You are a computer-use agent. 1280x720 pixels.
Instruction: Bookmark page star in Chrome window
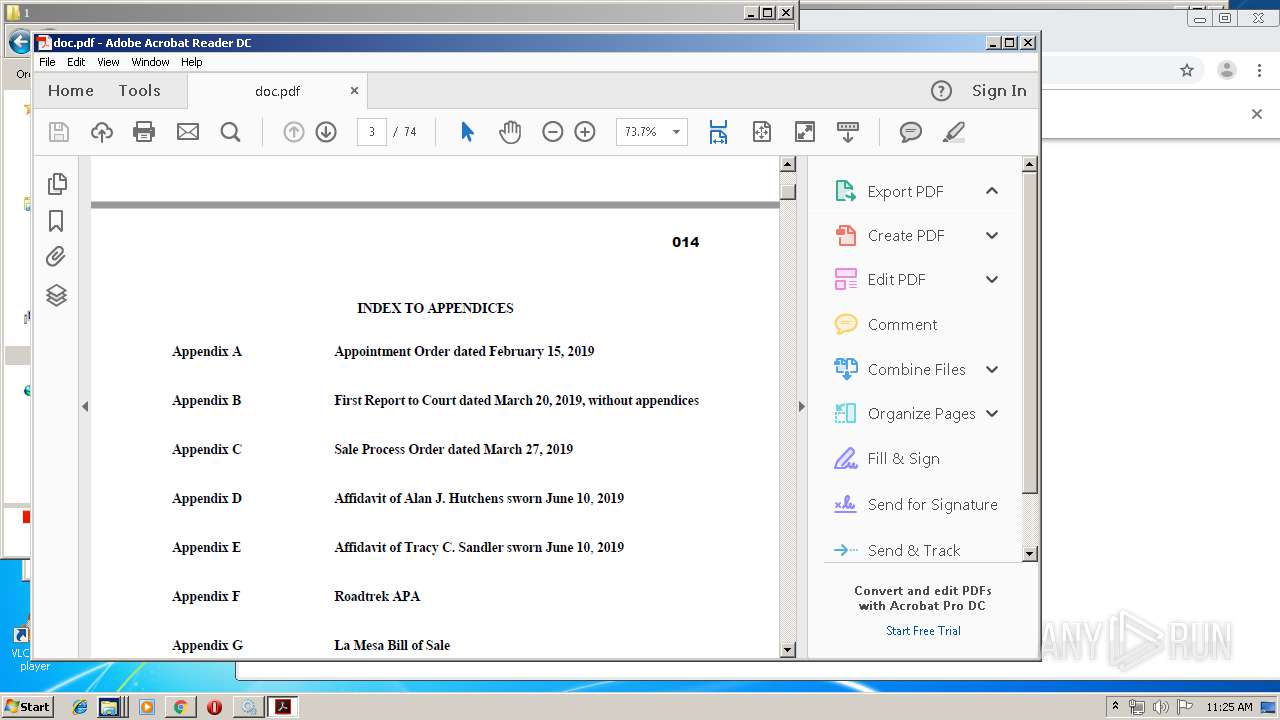click(x=1187, y=70)
